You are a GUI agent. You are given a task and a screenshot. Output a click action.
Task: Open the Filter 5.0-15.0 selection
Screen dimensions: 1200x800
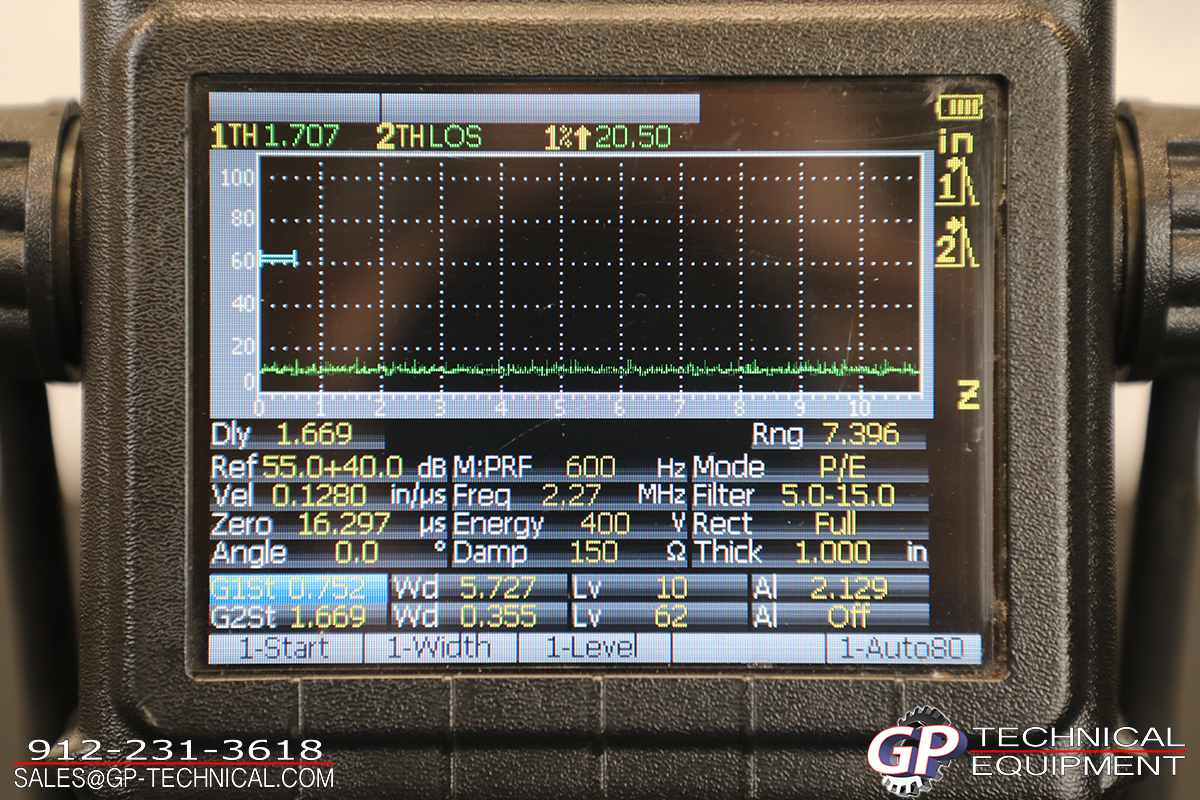coord(810,495)
